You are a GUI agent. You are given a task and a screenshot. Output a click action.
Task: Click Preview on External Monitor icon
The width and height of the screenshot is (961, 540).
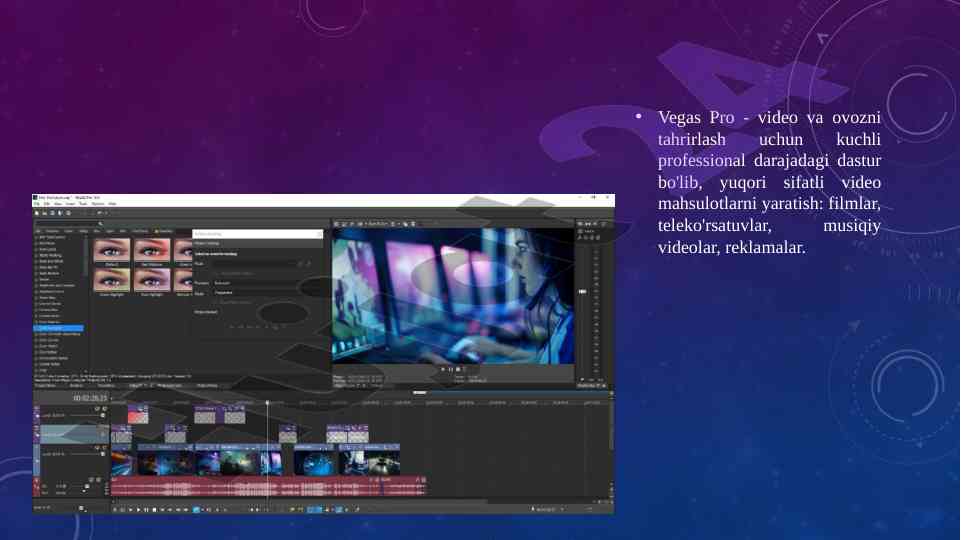click(x=344, y=224)
